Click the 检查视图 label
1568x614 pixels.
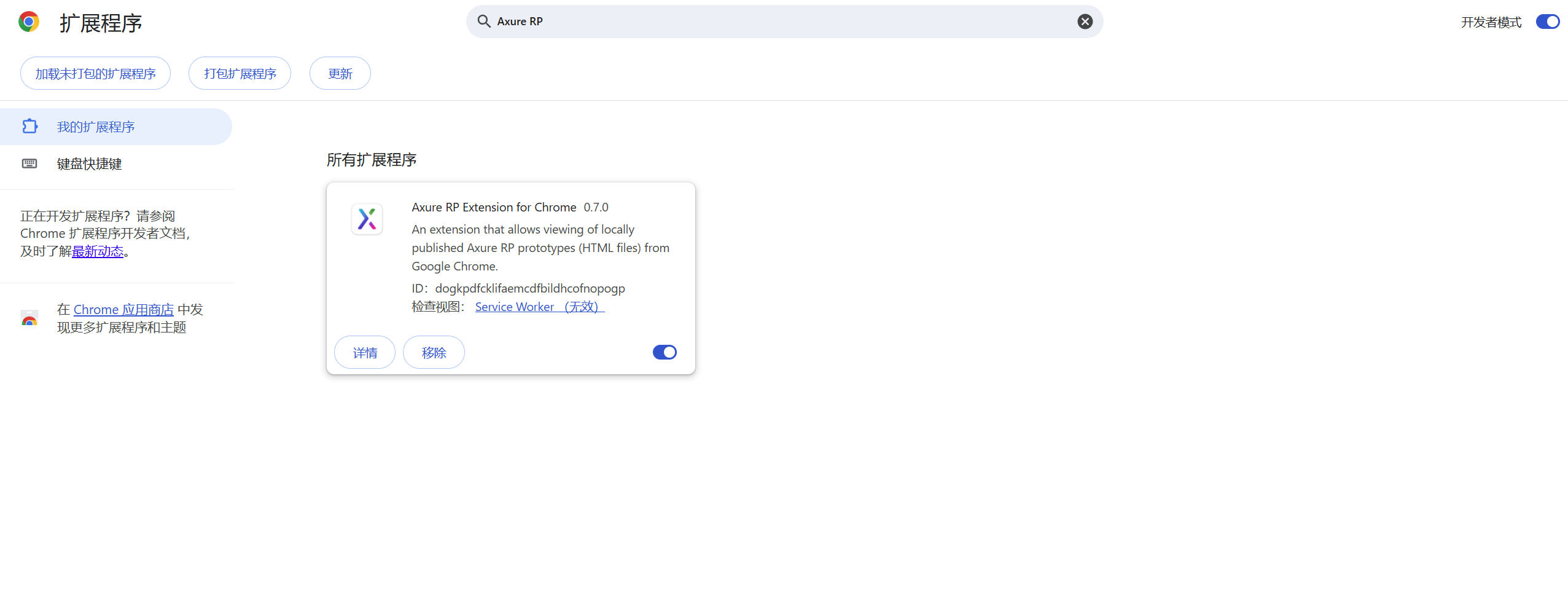[438, 307]
